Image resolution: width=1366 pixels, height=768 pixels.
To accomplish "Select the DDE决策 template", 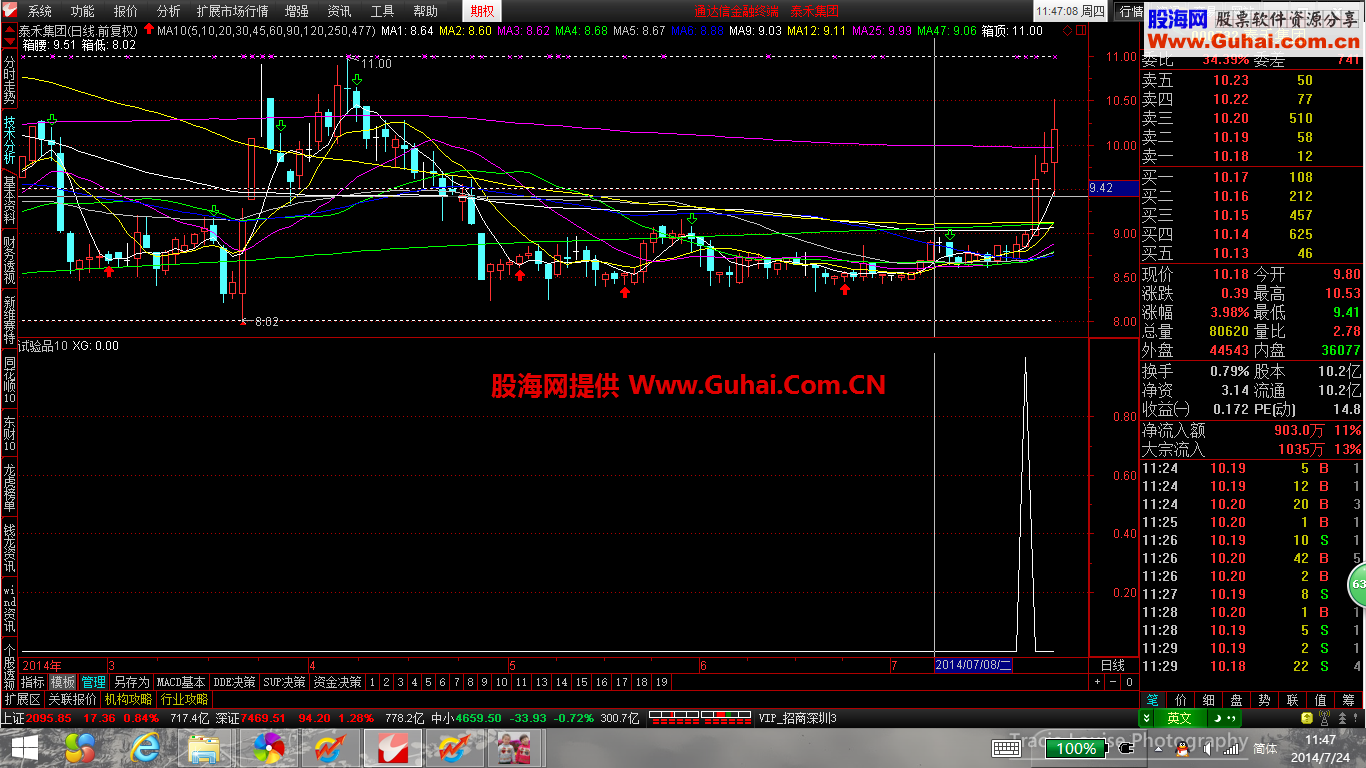I will pyautogui.click(x=234, y=682).
